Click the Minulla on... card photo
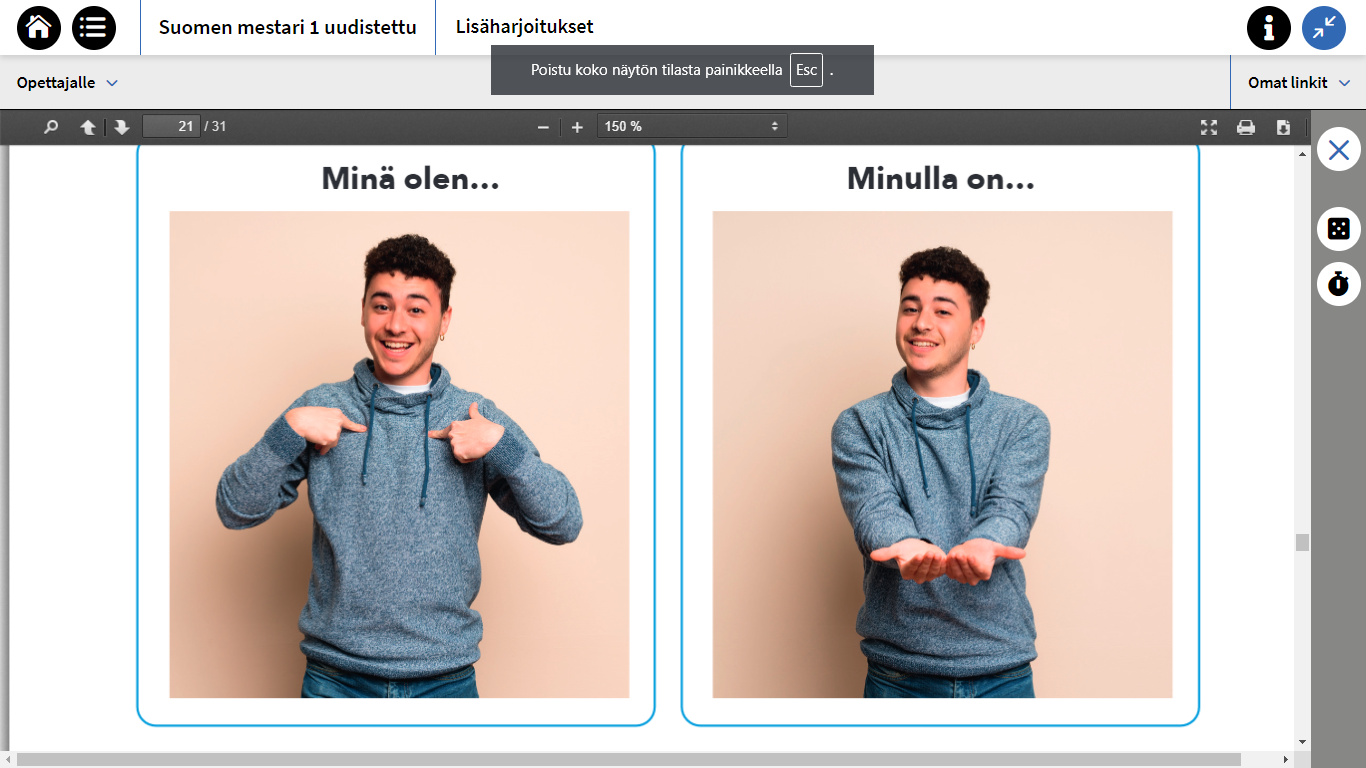 click(942, 454)
